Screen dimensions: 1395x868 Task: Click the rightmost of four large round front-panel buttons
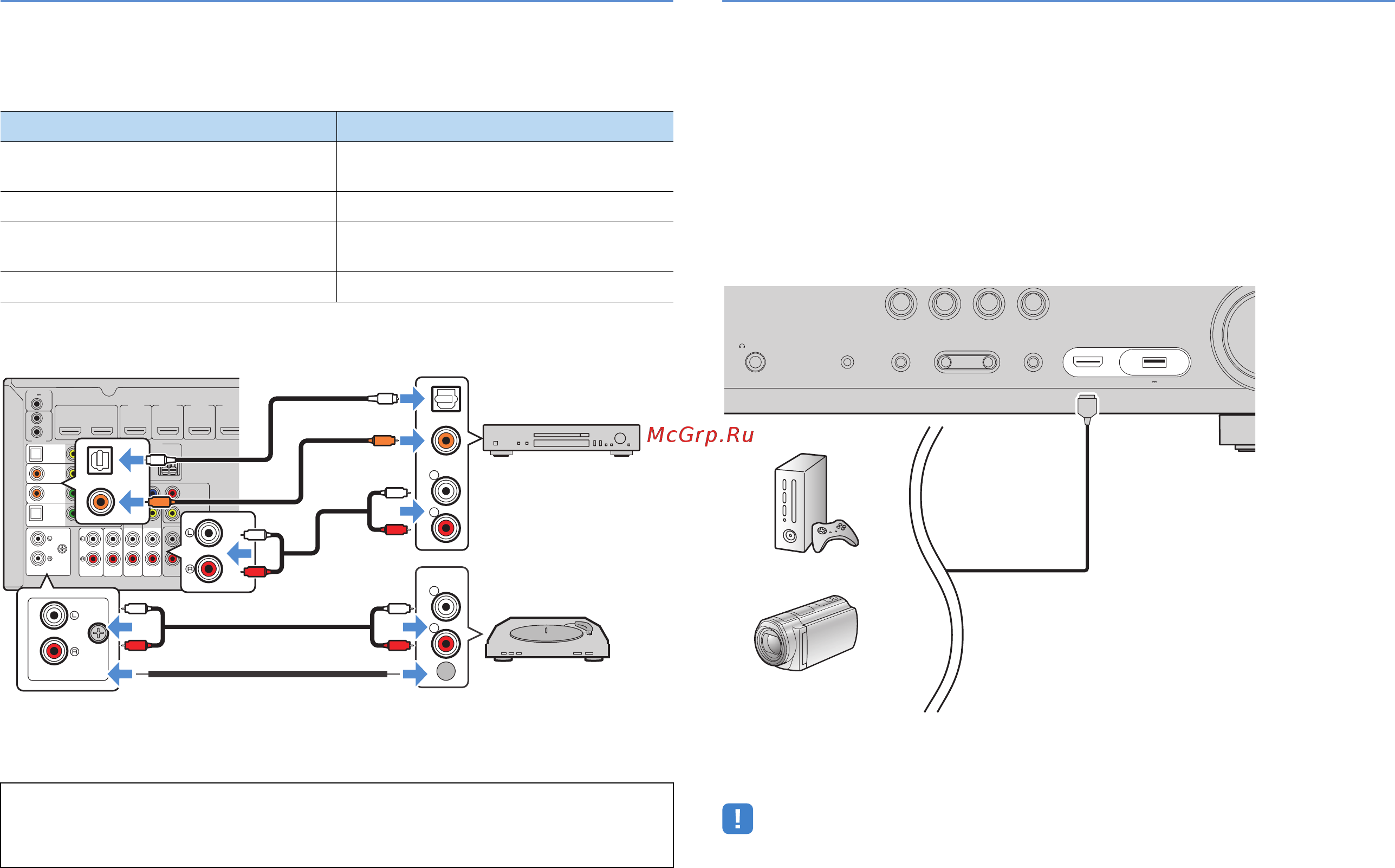1034,303
